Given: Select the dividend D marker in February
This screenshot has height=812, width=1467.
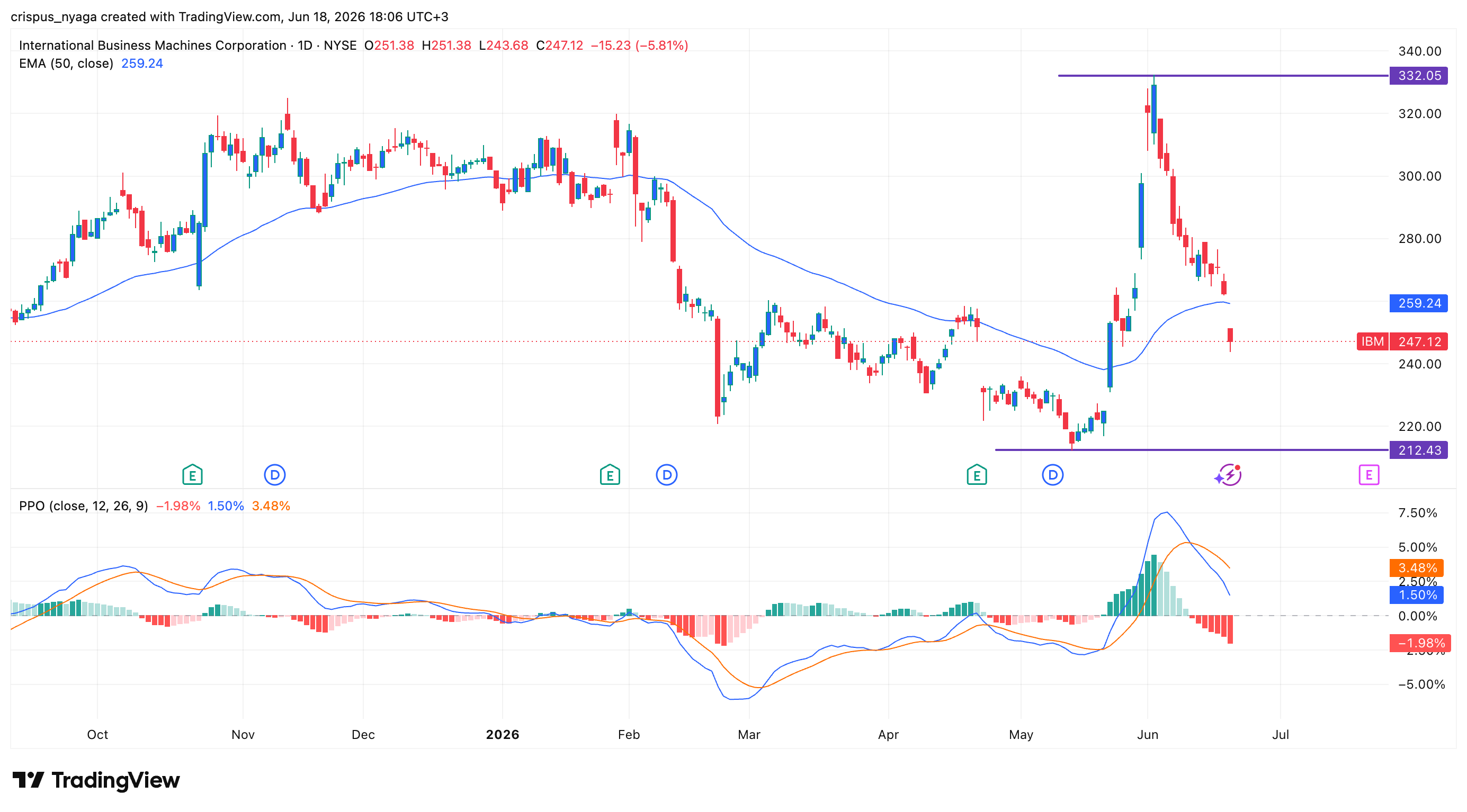Looking at the screenshot, I should [x=666, y=475].
